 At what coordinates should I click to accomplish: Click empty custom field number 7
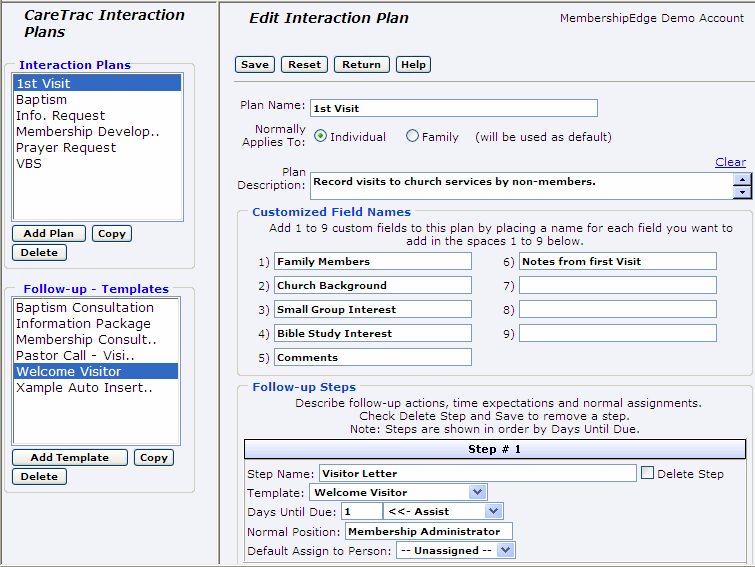coord(617,286)
